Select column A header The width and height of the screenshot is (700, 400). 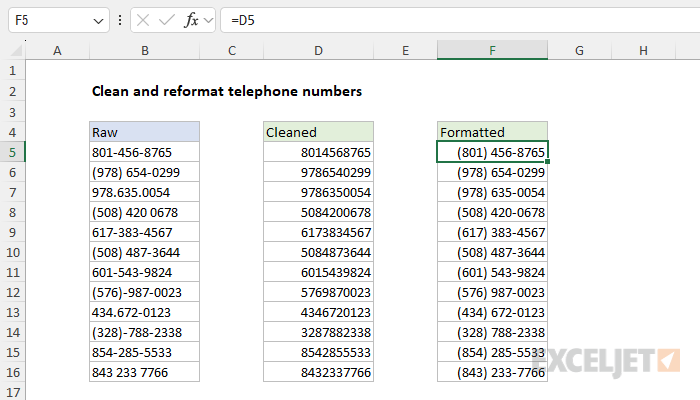pos(57,50)
